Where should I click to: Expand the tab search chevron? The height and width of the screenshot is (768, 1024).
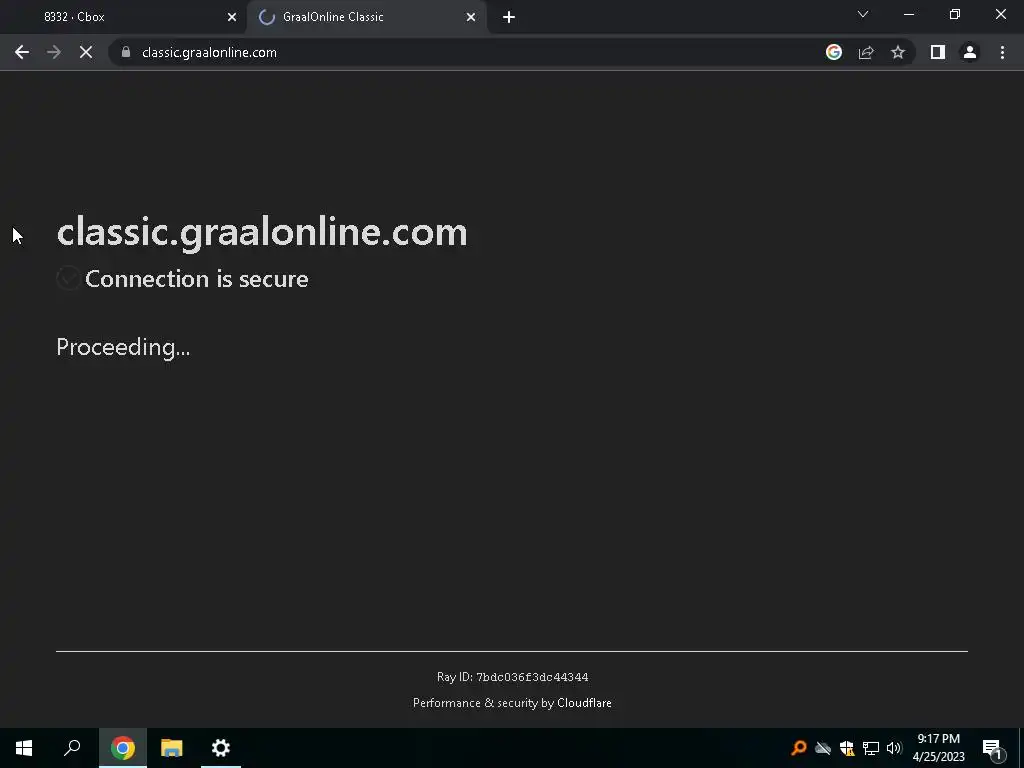863,14
